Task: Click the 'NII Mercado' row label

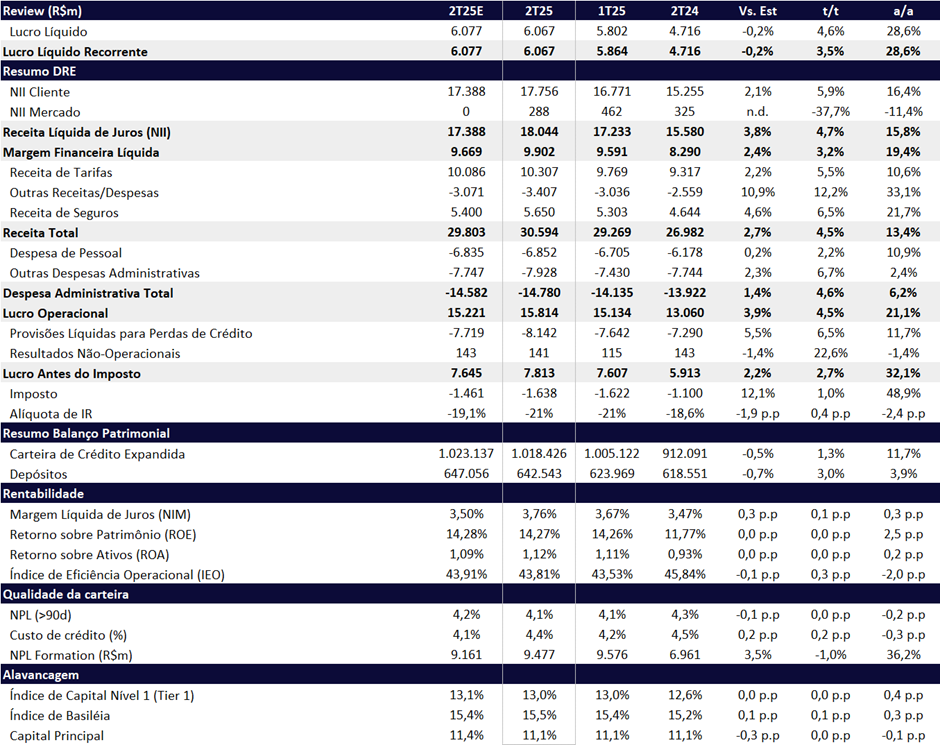Action: tap(45, 112)
